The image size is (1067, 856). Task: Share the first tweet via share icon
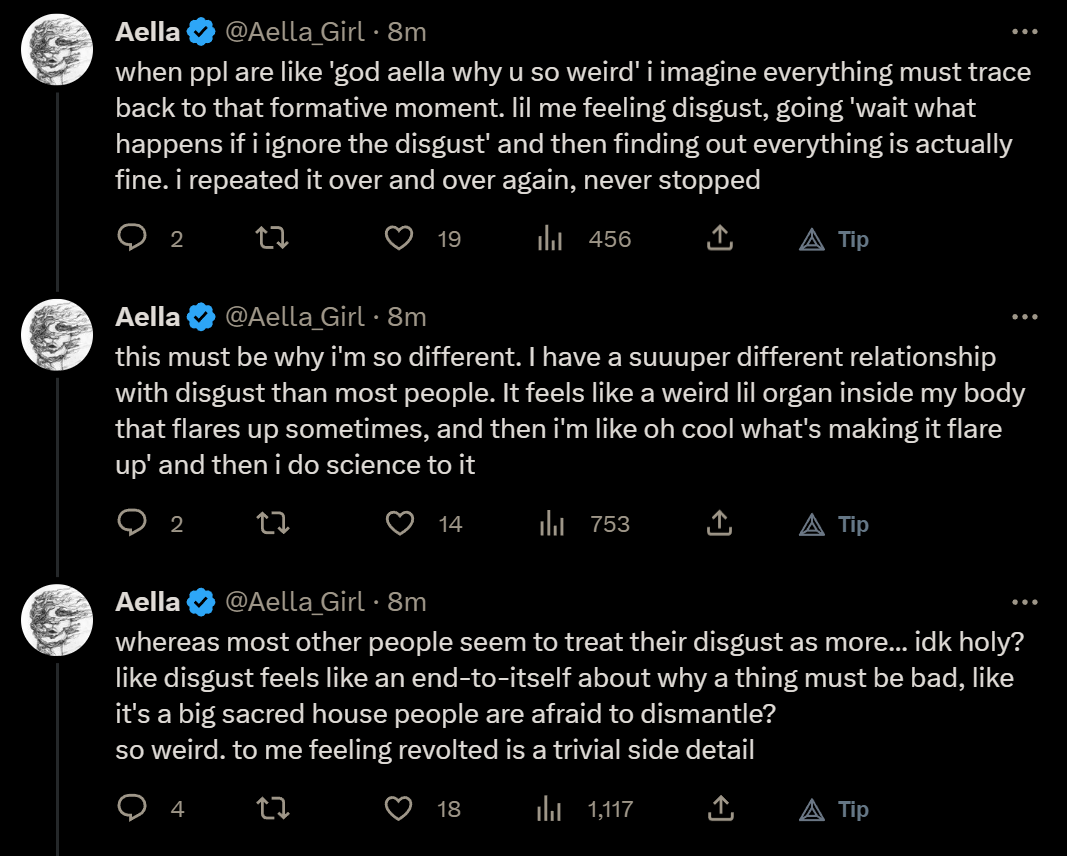[x=719, y=238]
